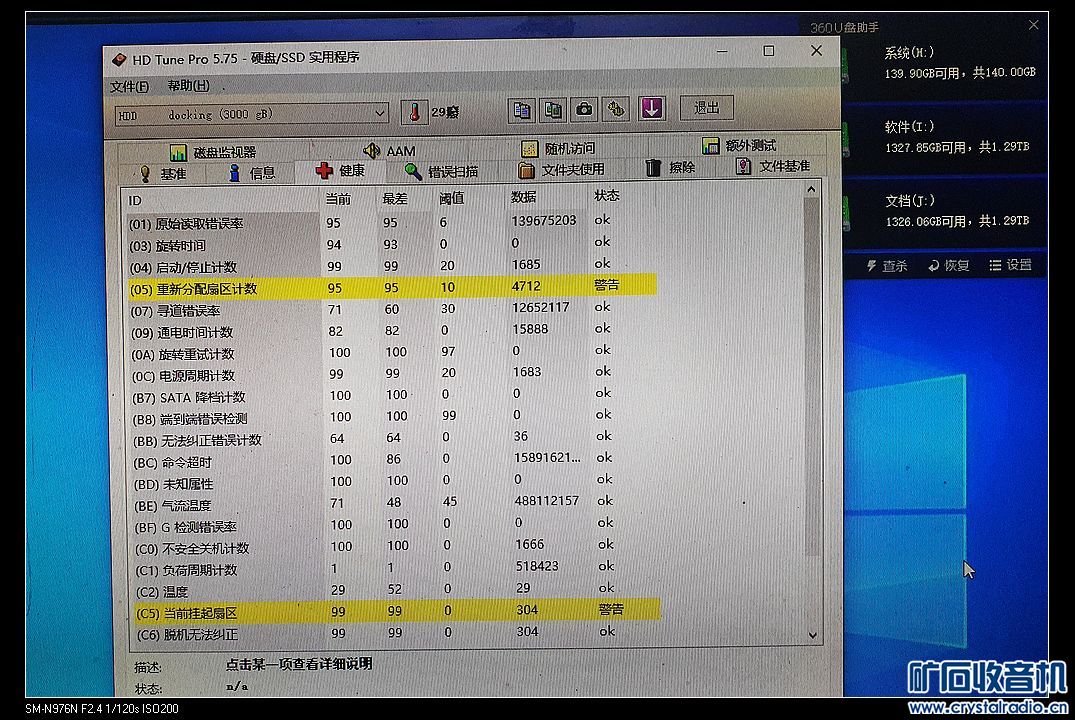Screen dimensions: 1075x720
Task: Select row (BF) G 检测错误率
Action: click(x=396, y=526)
